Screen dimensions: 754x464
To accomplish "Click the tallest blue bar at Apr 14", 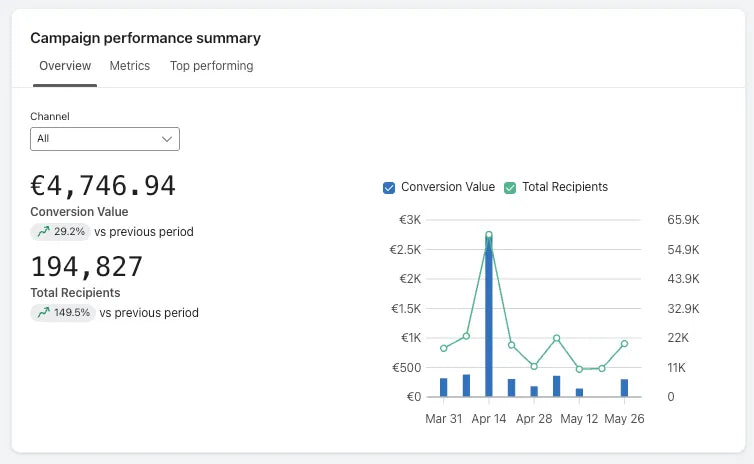I will click(x=489, y=320).
